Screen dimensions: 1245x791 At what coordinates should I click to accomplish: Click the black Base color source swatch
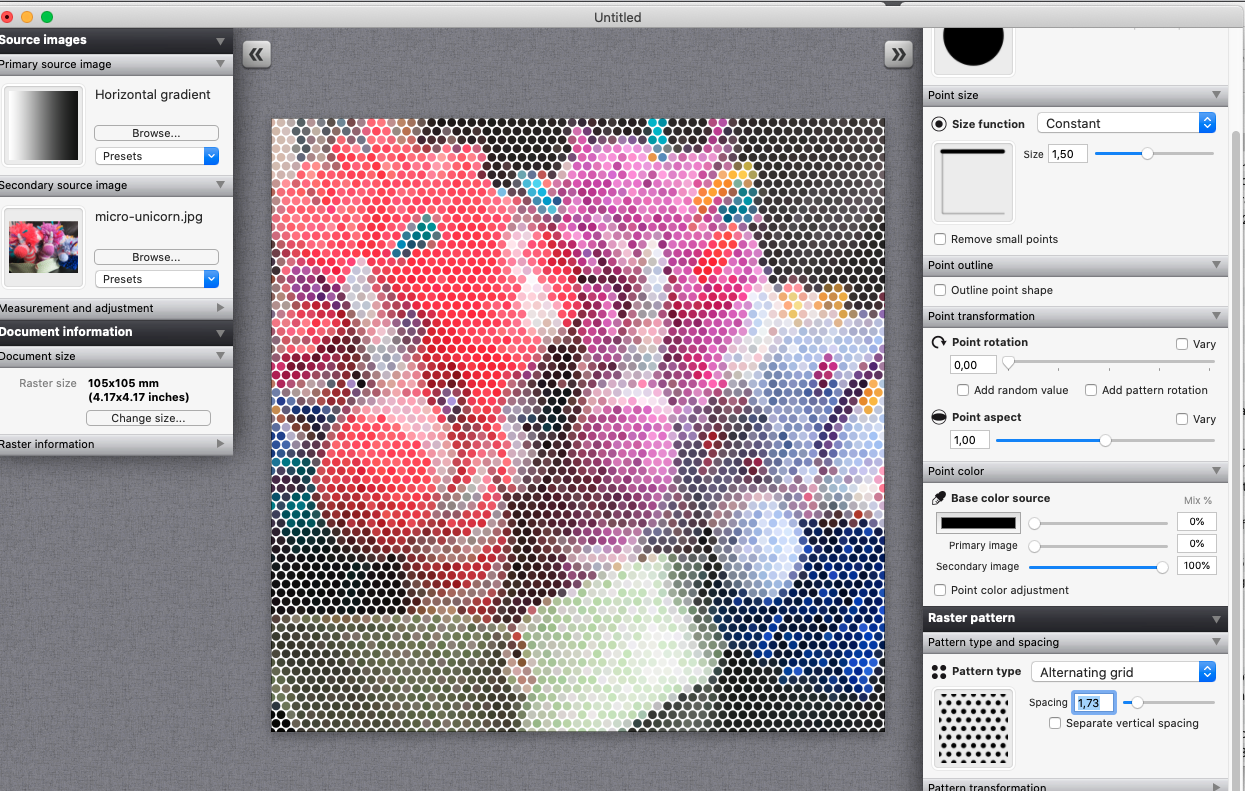pyautogui.click(x=977, y=522)
